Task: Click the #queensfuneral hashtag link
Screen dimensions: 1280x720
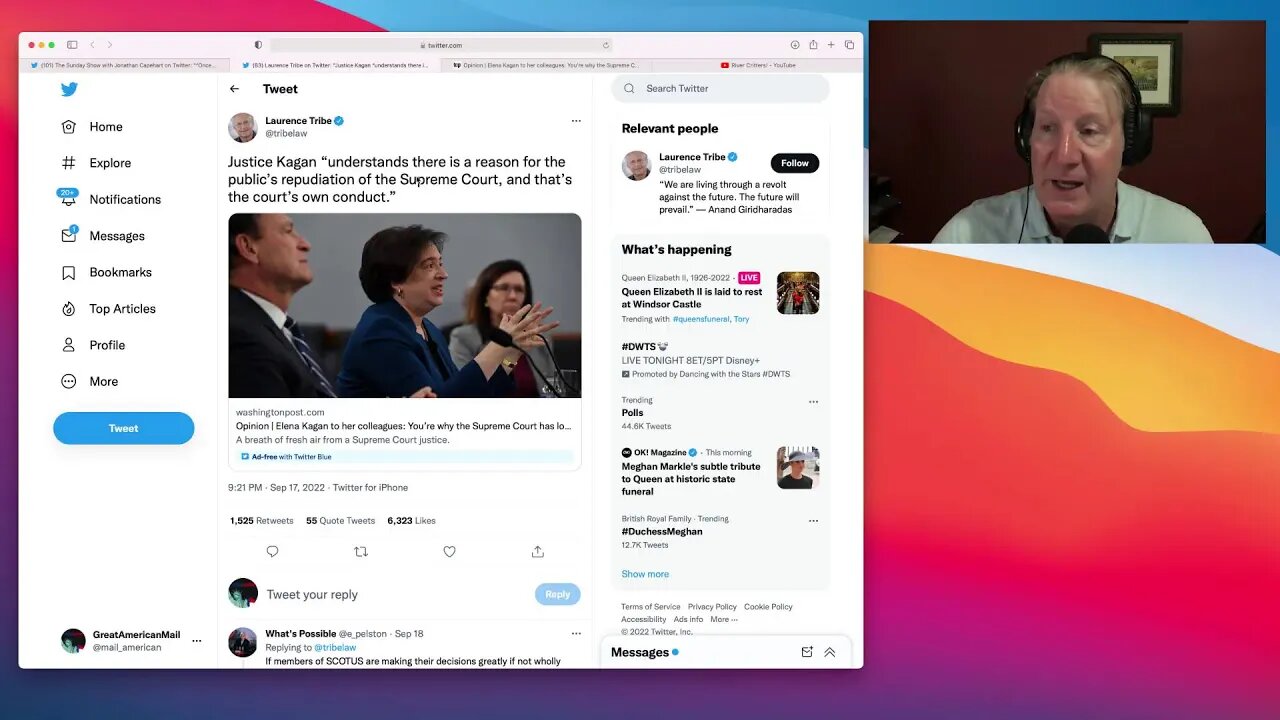Action: point(701,319)
